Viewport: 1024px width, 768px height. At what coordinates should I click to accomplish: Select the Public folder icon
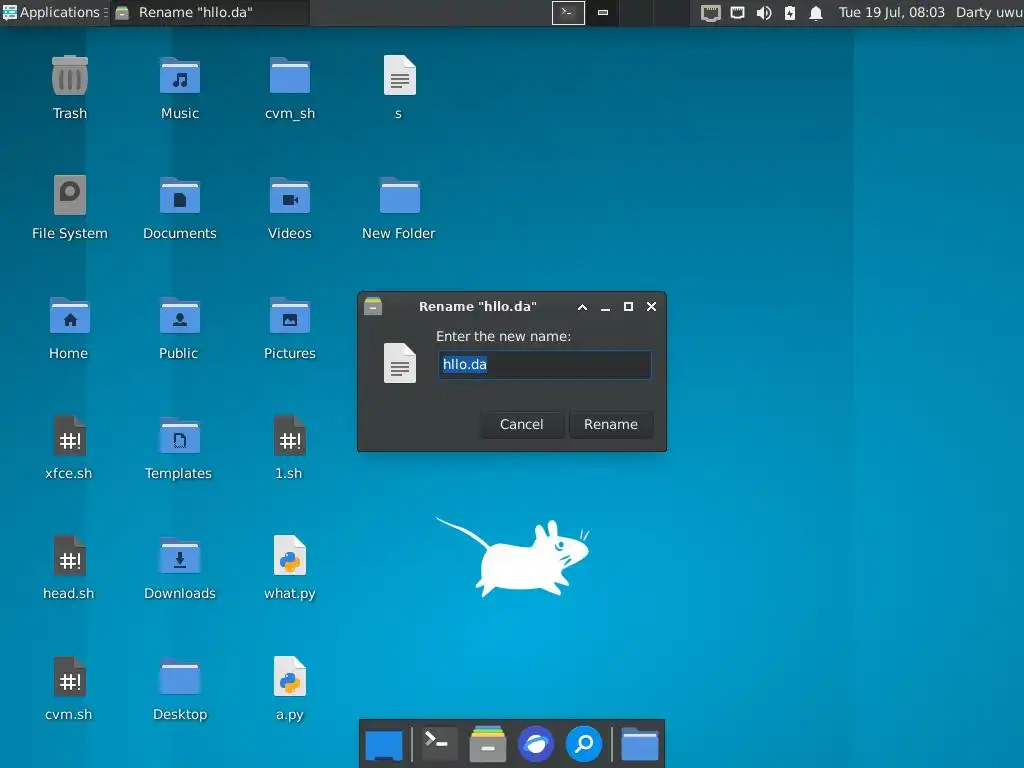click(180, 315)
